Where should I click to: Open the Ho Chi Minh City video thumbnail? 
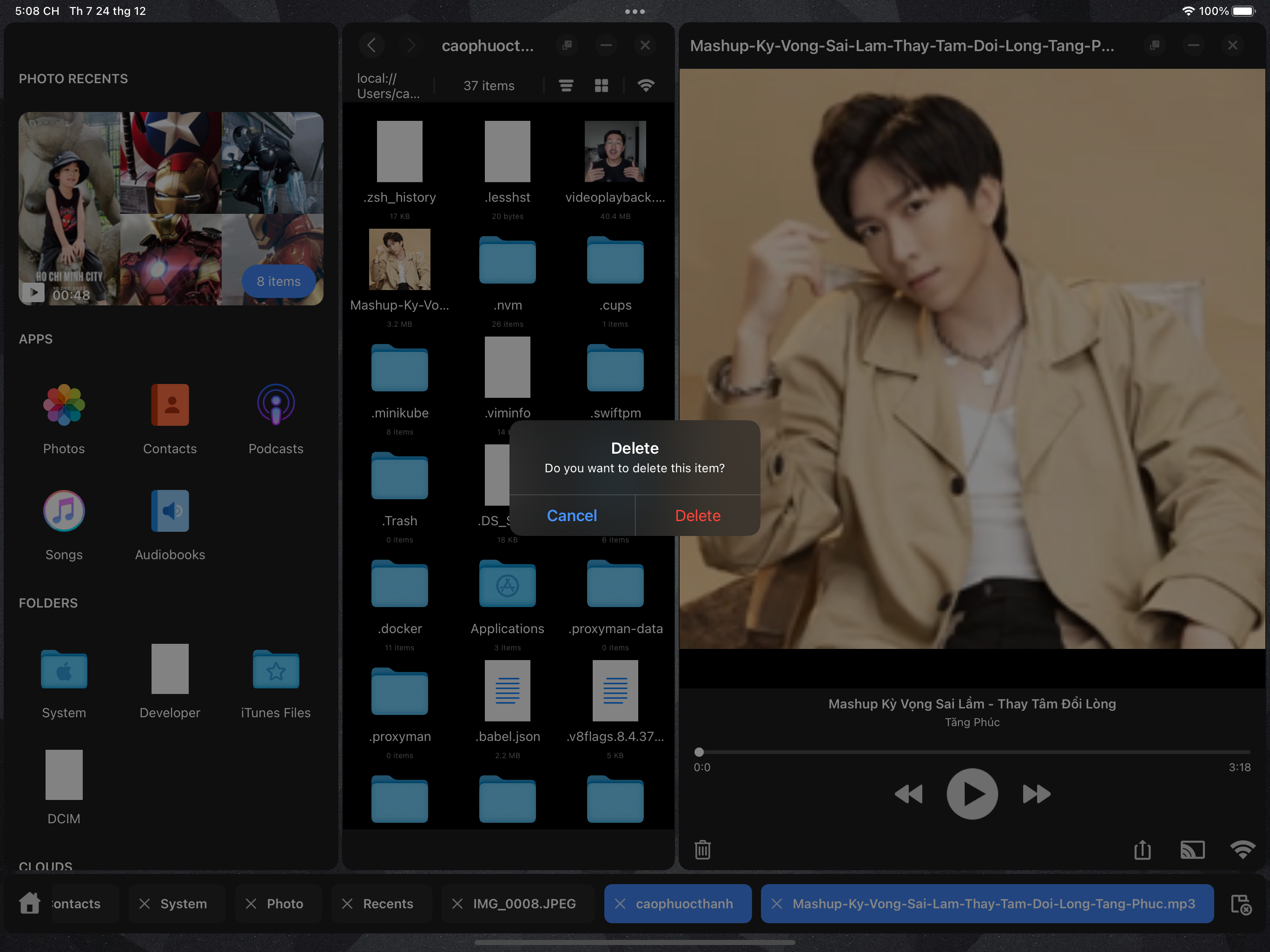(69, 208)
